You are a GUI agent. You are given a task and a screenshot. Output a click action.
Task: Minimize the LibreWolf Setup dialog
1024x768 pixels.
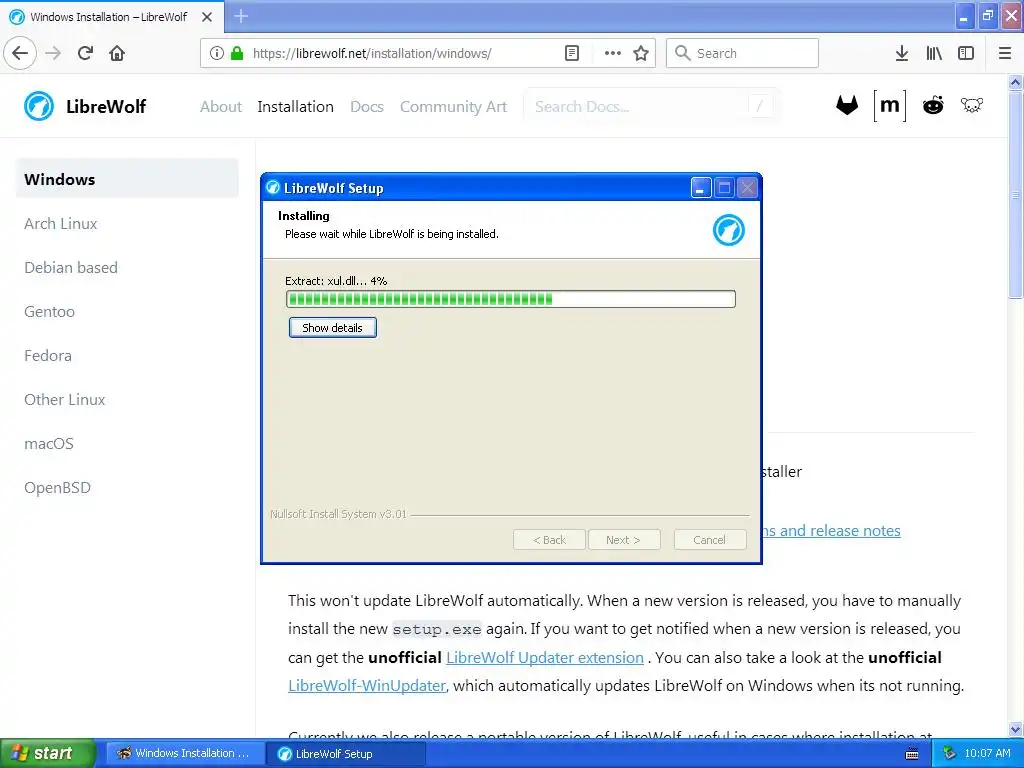pos(701,188)
